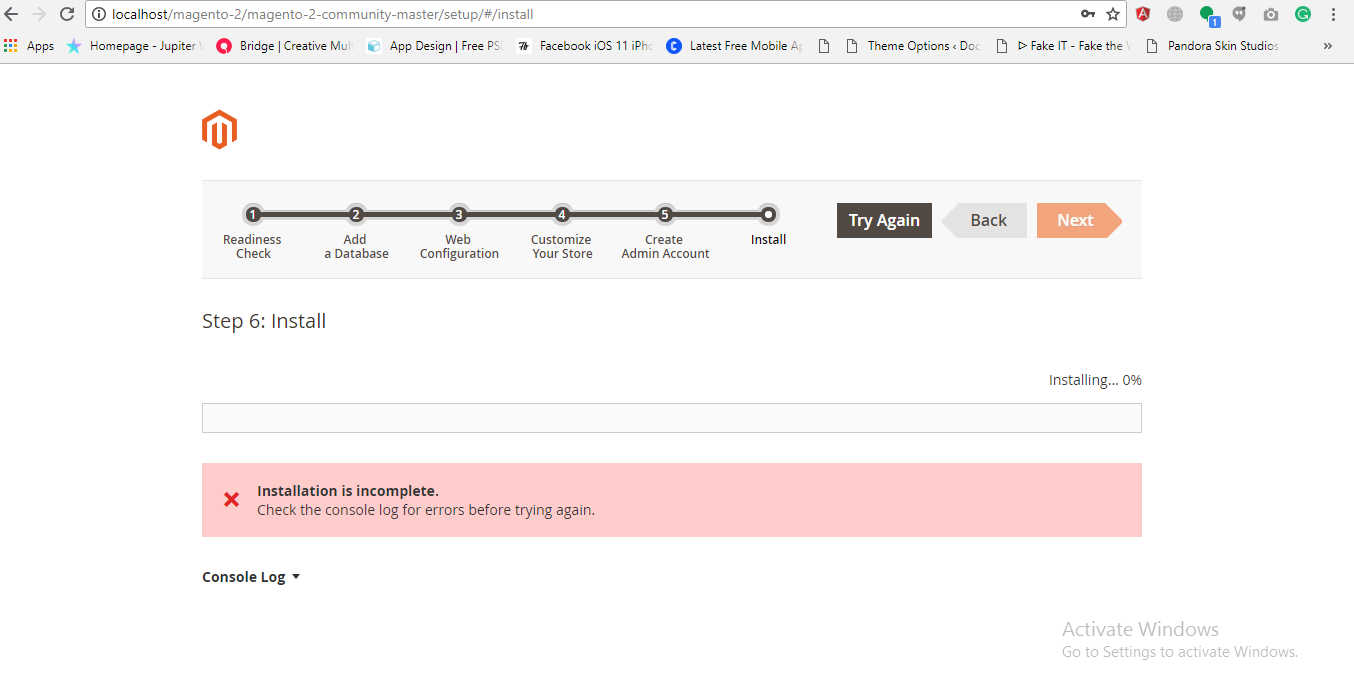Open the saved passwords key icon
This screenshot has height=674, width=1354.
point(1087,14)
